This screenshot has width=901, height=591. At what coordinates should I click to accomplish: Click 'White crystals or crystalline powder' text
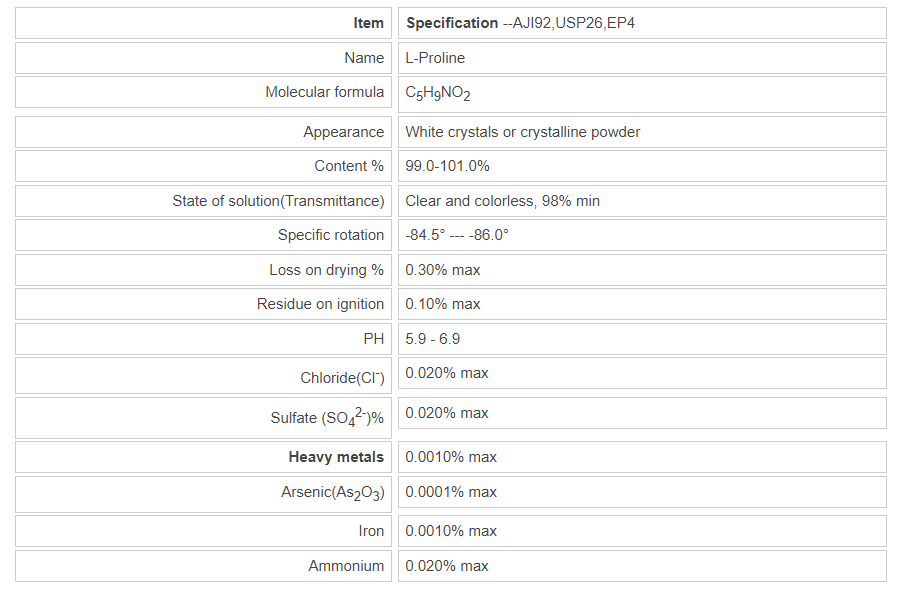point(522,132)
